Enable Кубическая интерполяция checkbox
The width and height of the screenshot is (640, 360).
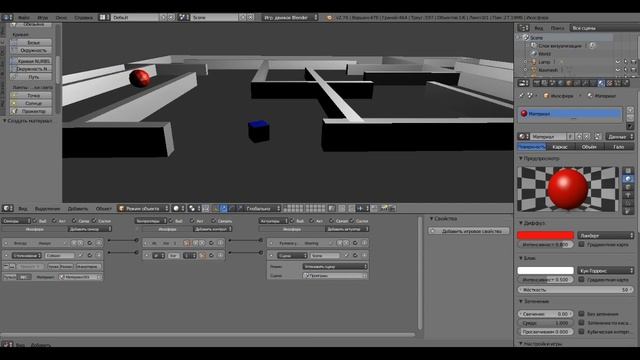click(582, 331)
